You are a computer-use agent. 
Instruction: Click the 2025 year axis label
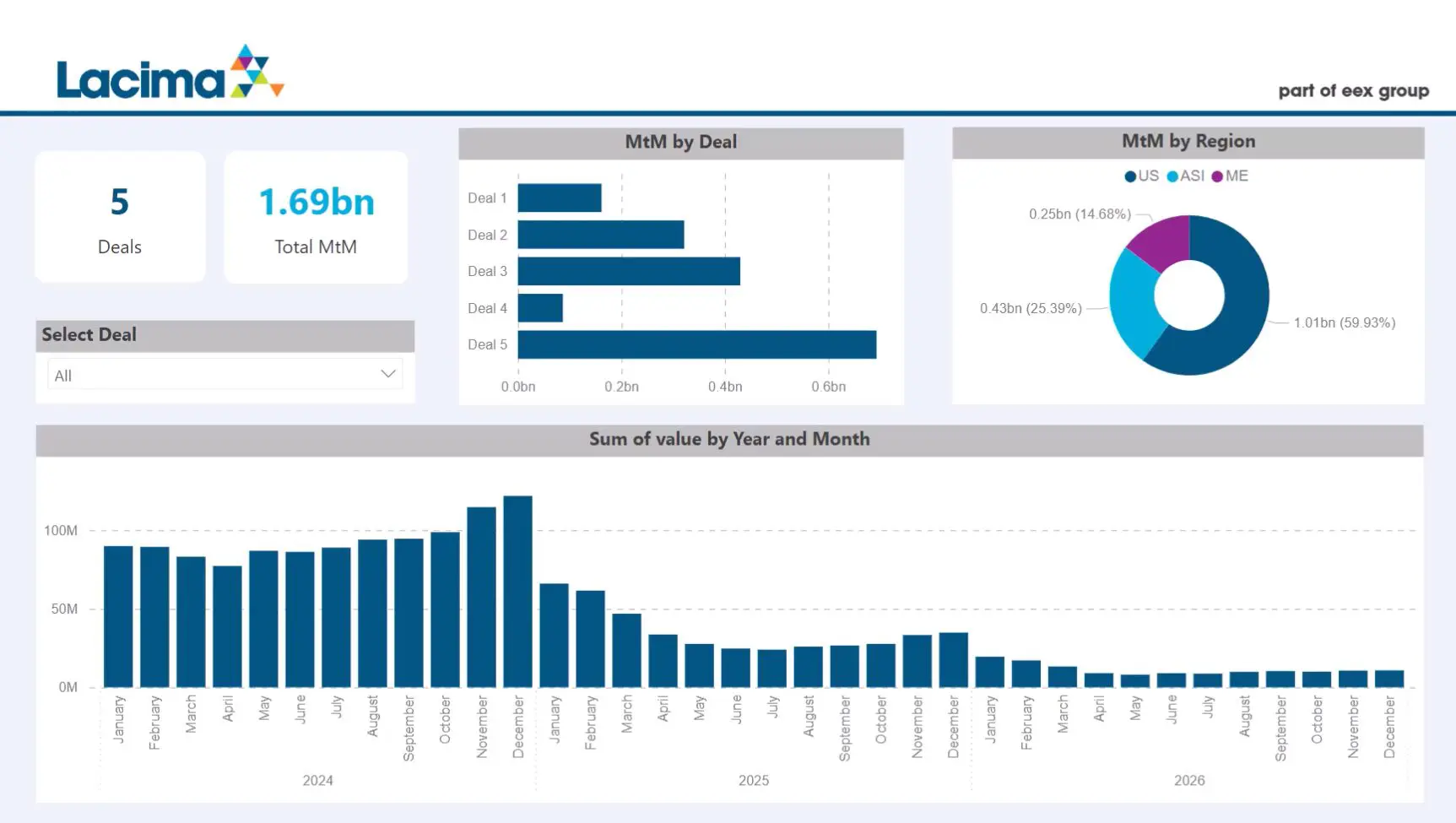754,781
